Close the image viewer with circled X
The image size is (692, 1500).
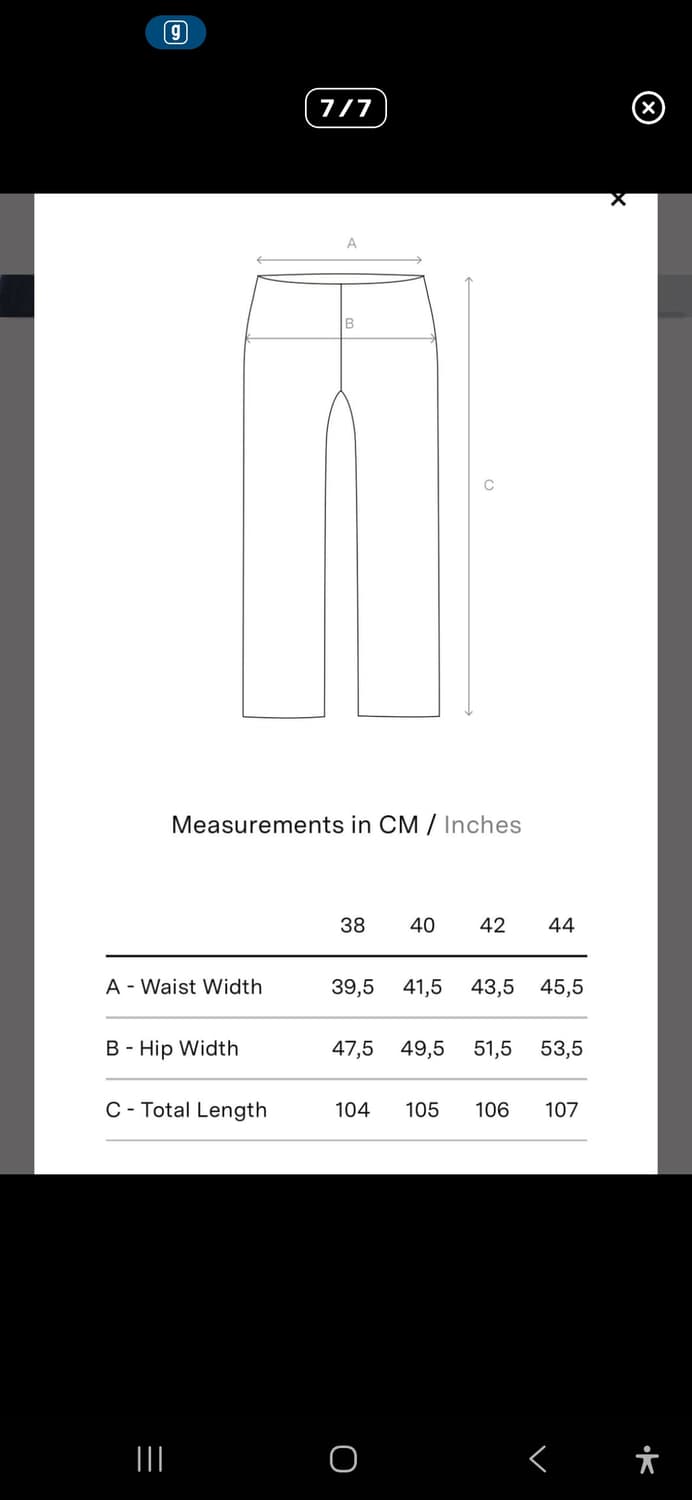point(648,108)
